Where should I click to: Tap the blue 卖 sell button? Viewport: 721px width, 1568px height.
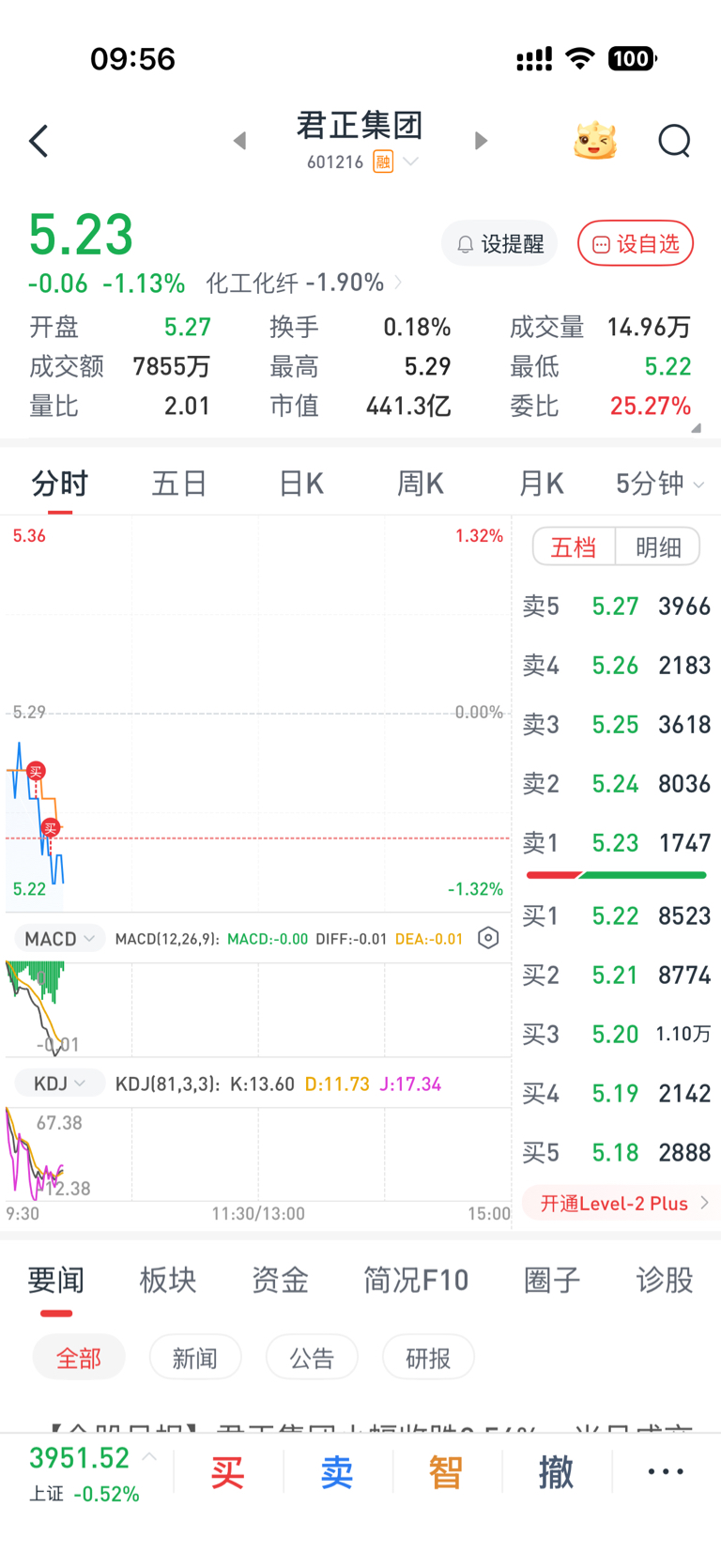[x=337, y=1472]
